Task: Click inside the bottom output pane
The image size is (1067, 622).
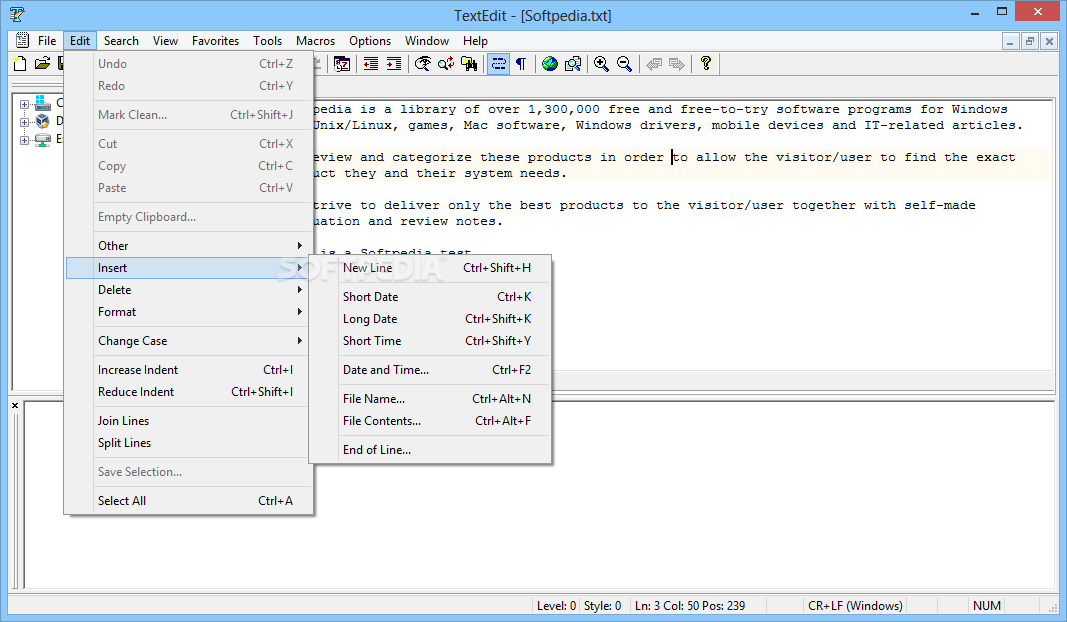Action: pyautogui.click(x=539, y=495)
